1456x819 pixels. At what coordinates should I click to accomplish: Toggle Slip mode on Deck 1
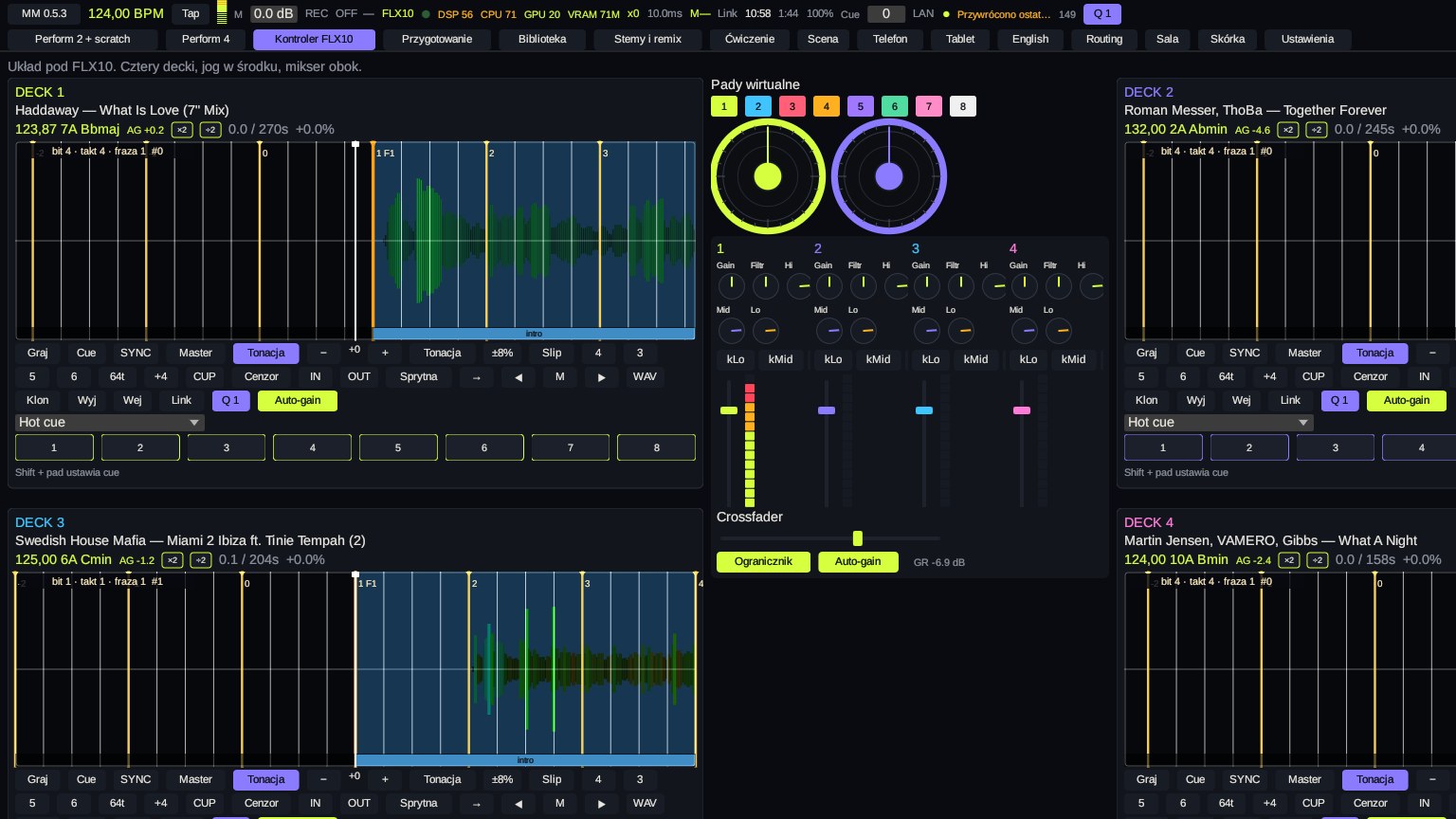pos(552,353)
